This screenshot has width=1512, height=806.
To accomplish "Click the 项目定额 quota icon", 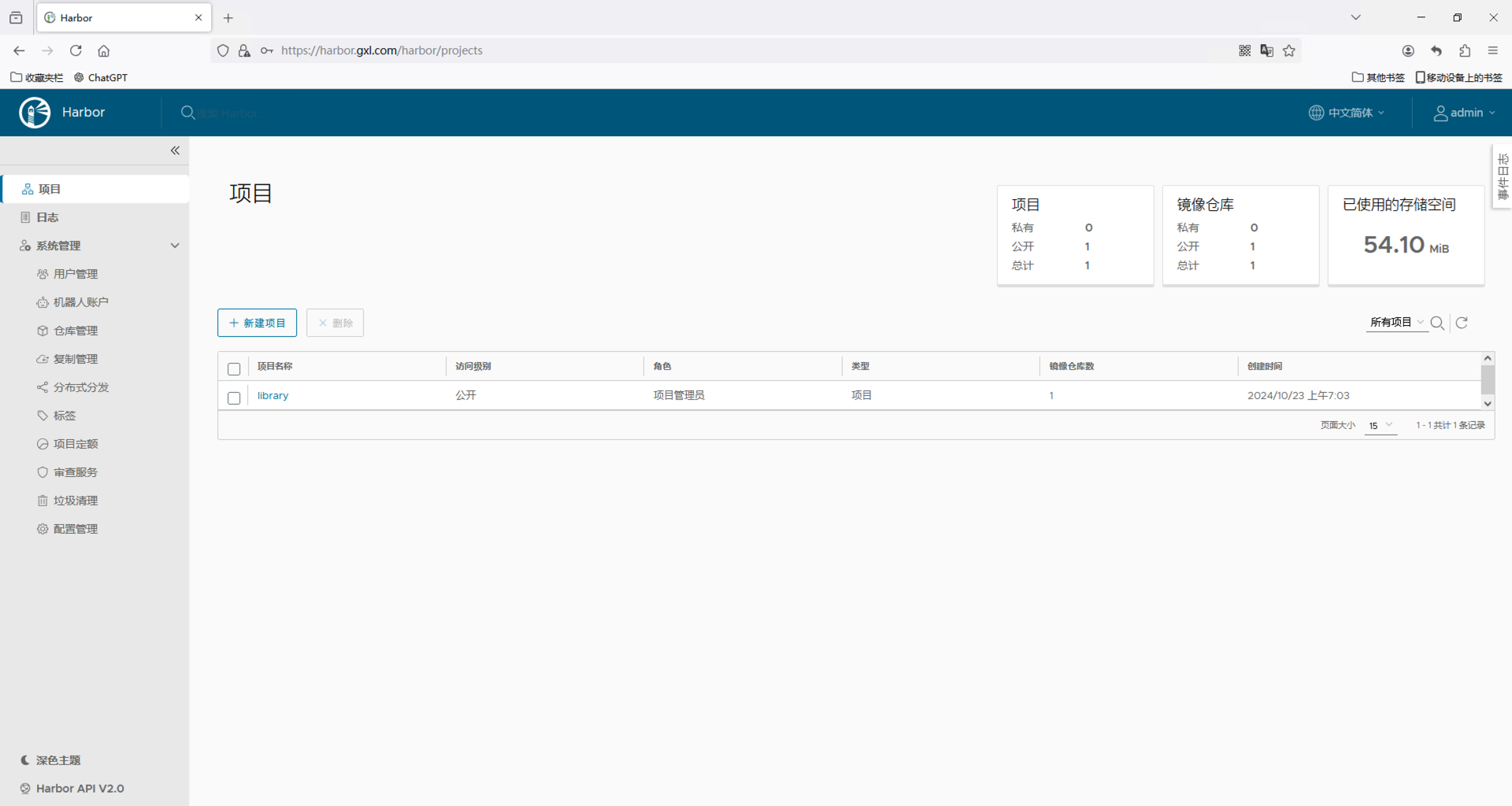I will click(x=43, y=444).
